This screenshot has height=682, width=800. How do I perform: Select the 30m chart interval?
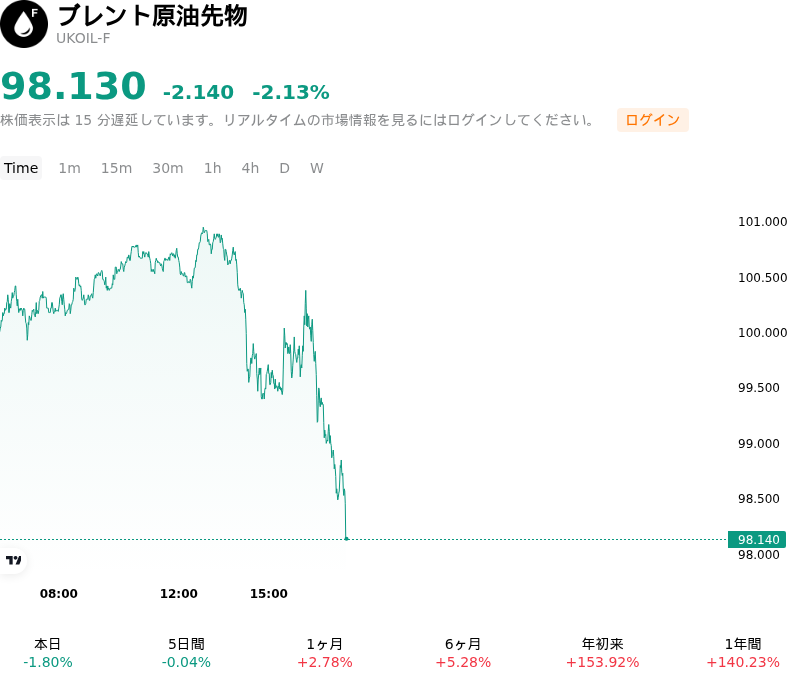coord(168,168)
